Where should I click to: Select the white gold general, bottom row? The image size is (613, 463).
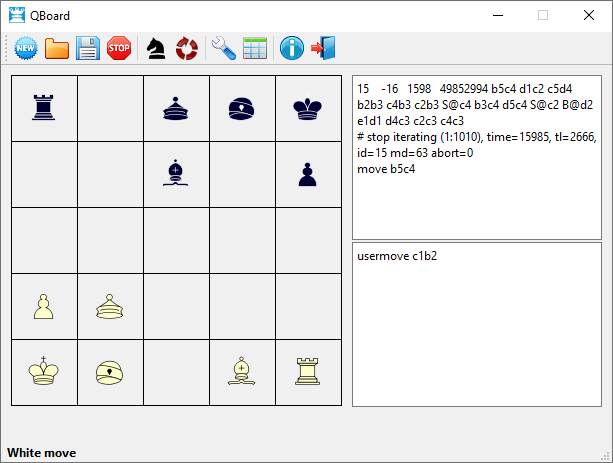click(109, 373)
